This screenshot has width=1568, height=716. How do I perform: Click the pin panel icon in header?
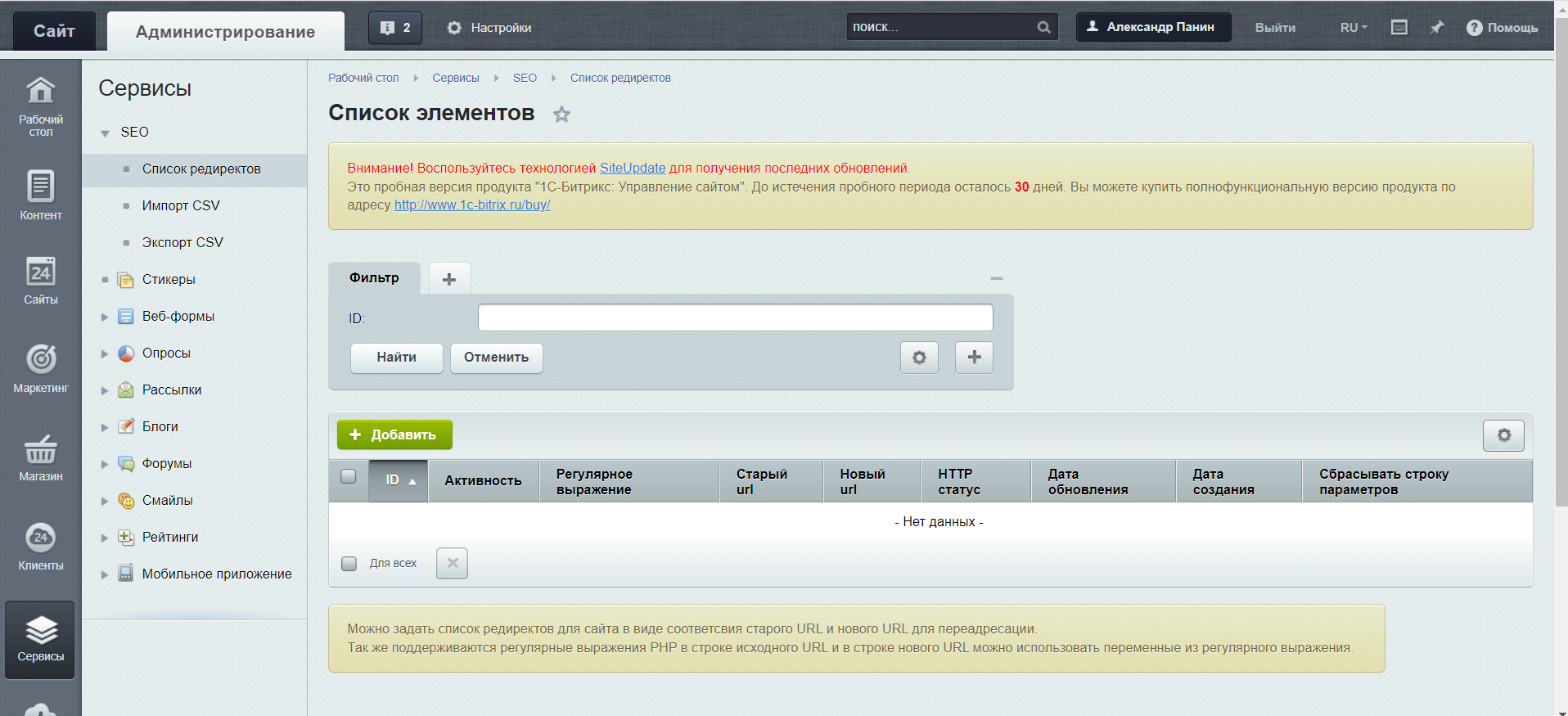pyautogui.click(x=1436, y=28)
